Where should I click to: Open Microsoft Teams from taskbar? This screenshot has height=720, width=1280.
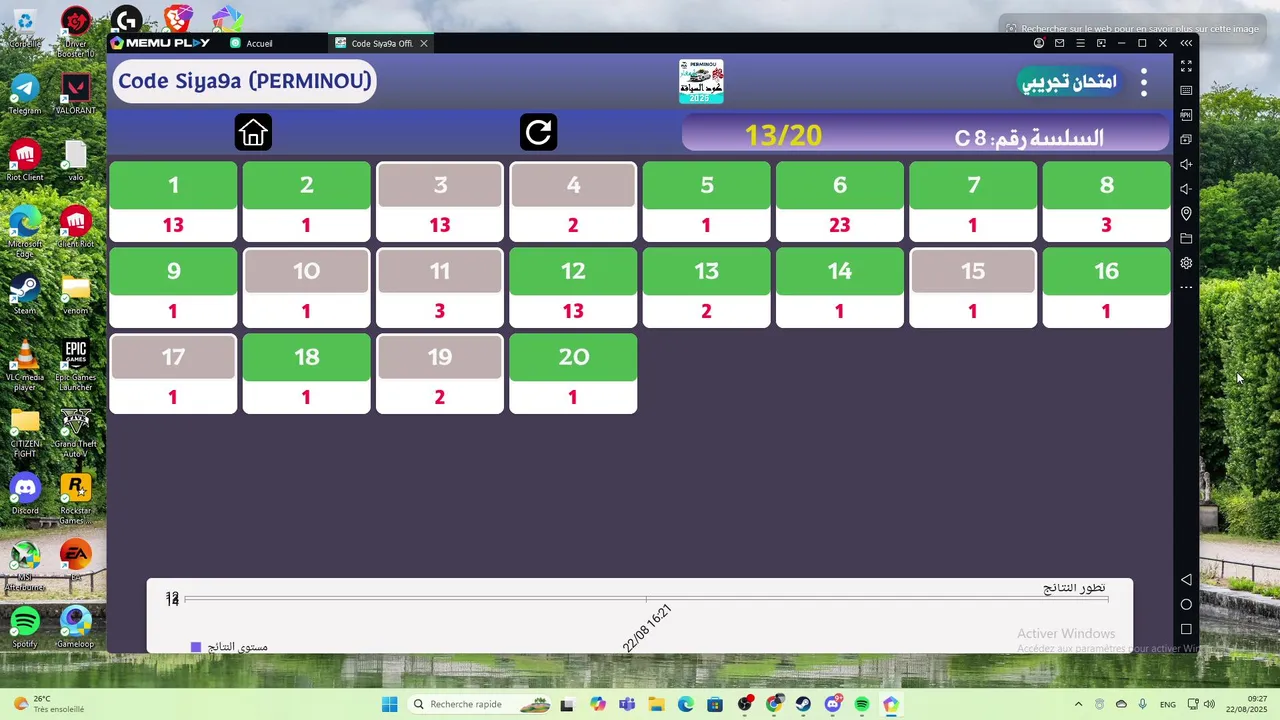tap(627, 704)
